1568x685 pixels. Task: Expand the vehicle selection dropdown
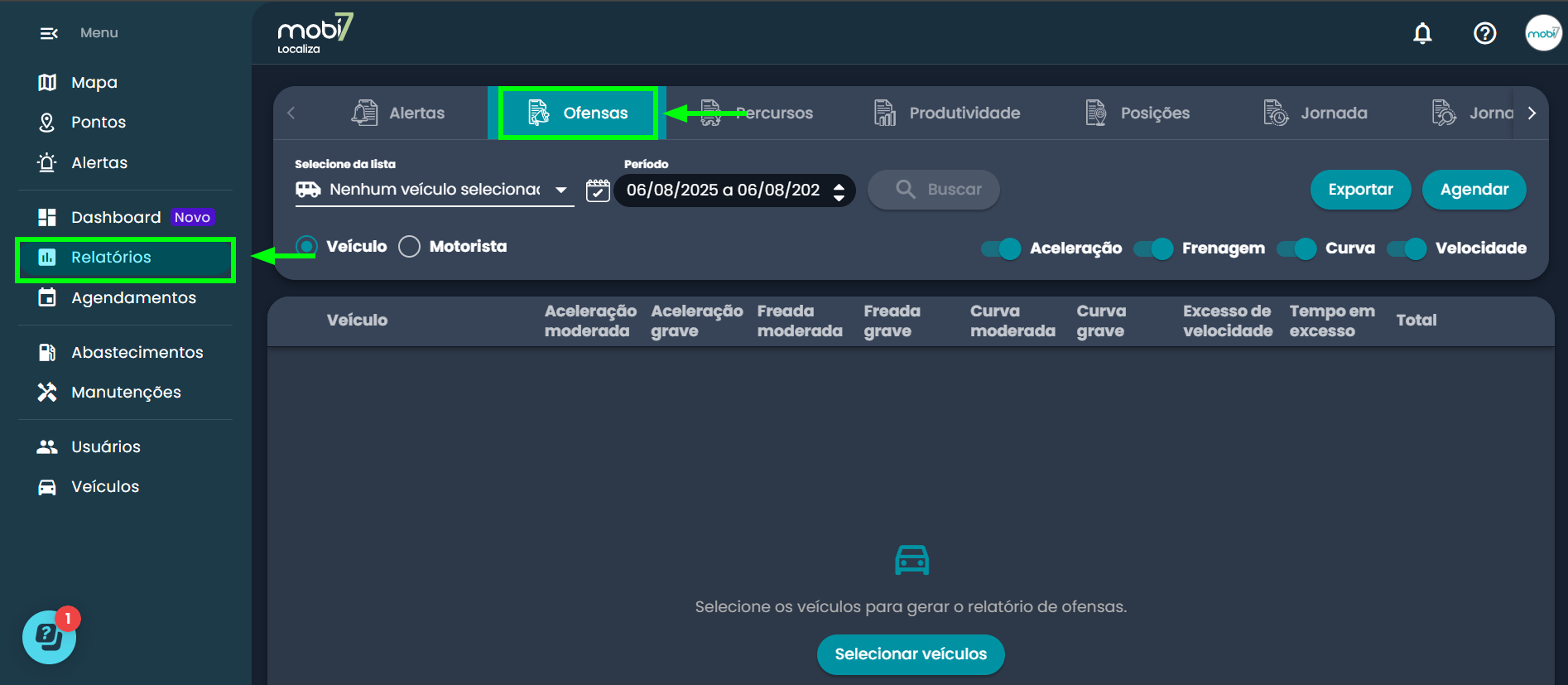point(560,190)
